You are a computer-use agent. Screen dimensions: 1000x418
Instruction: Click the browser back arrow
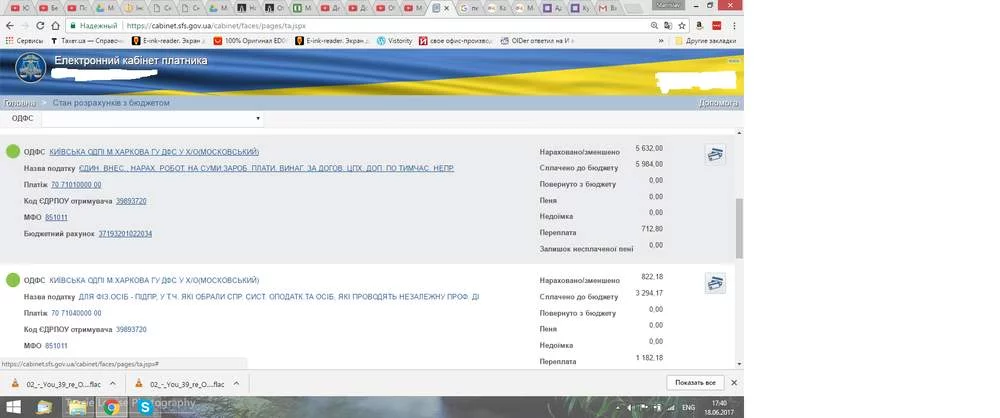[10, 26]
